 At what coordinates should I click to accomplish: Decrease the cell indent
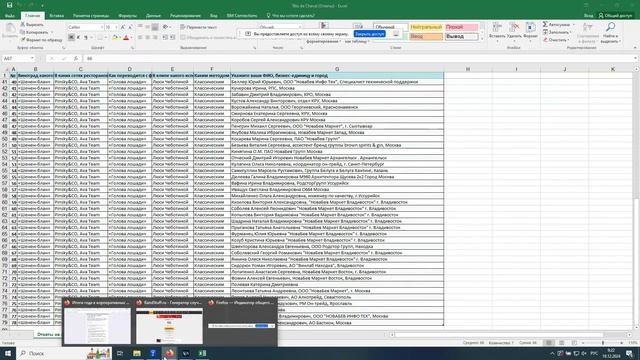pos(165,38)
